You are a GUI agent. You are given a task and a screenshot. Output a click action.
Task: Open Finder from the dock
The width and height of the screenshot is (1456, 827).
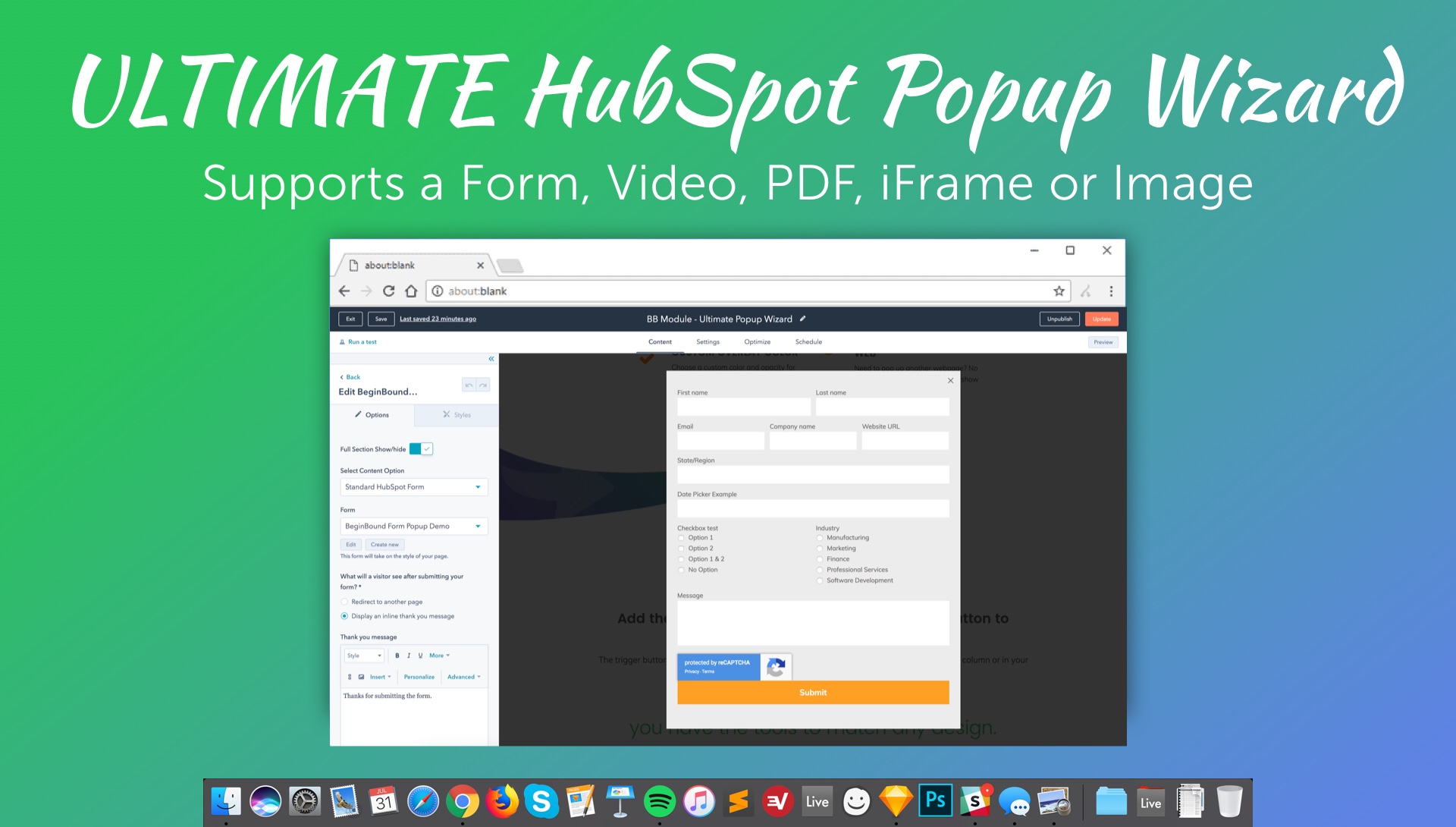[226, 801]
